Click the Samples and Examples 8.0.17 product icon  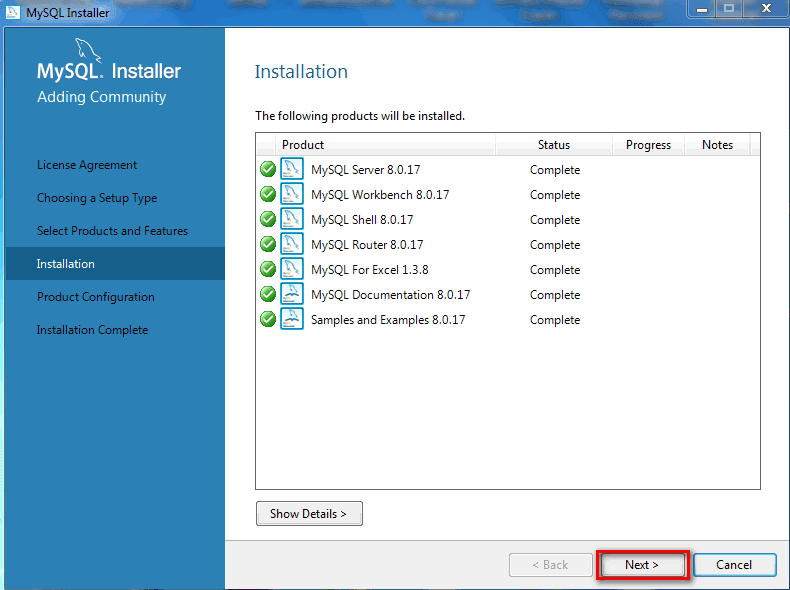click(292, 319)
